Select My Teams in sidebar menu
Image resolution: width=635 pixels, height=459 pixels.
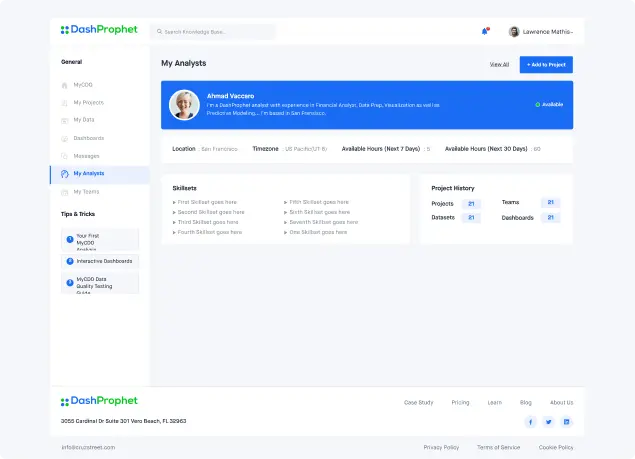(x=86, y=191)
